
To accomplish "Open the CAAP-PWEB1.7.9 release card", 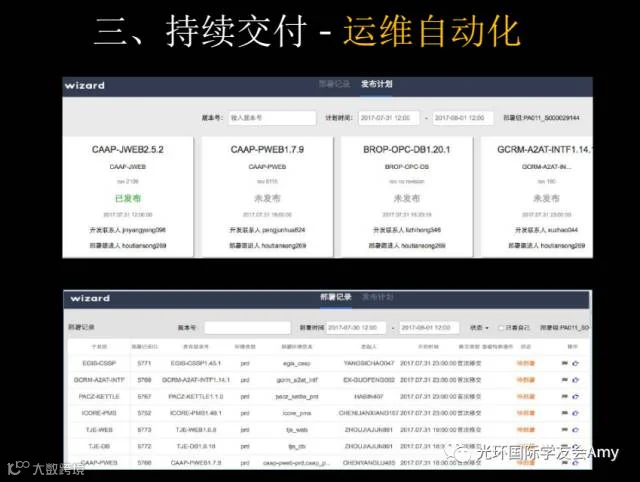I will click(267, 197).
